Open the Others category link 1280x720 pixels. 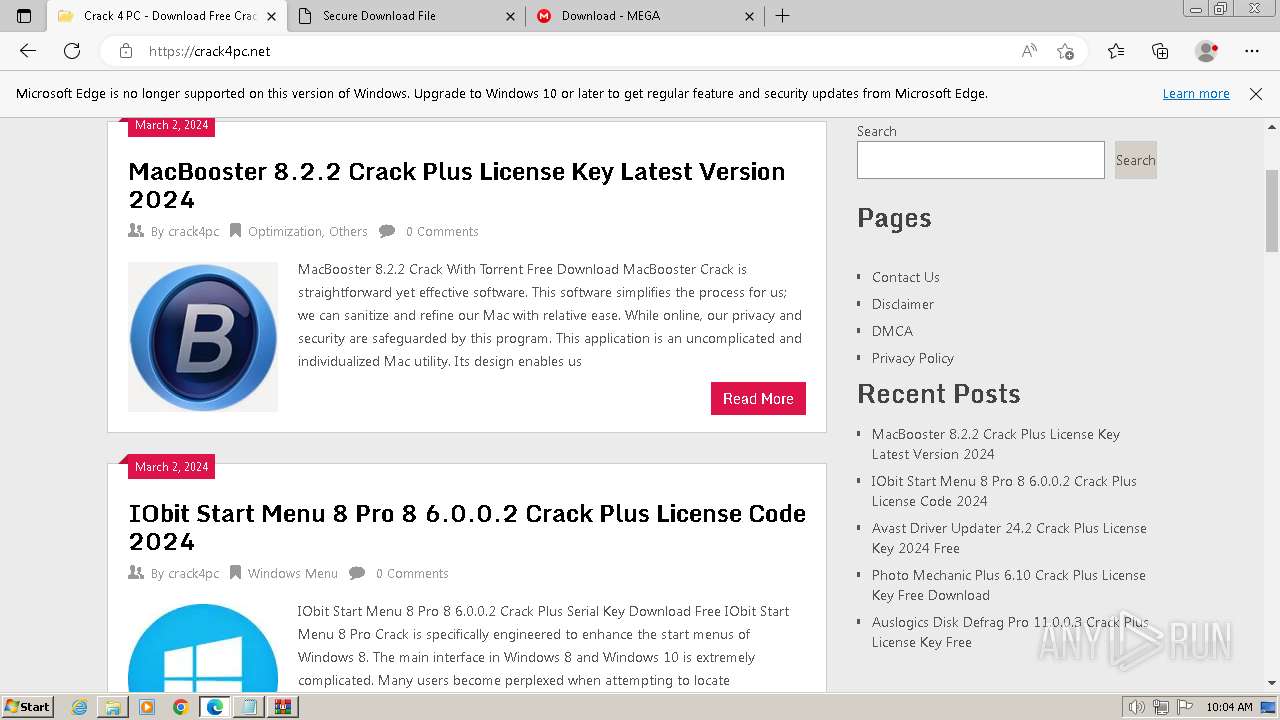(x=348, y=231)
